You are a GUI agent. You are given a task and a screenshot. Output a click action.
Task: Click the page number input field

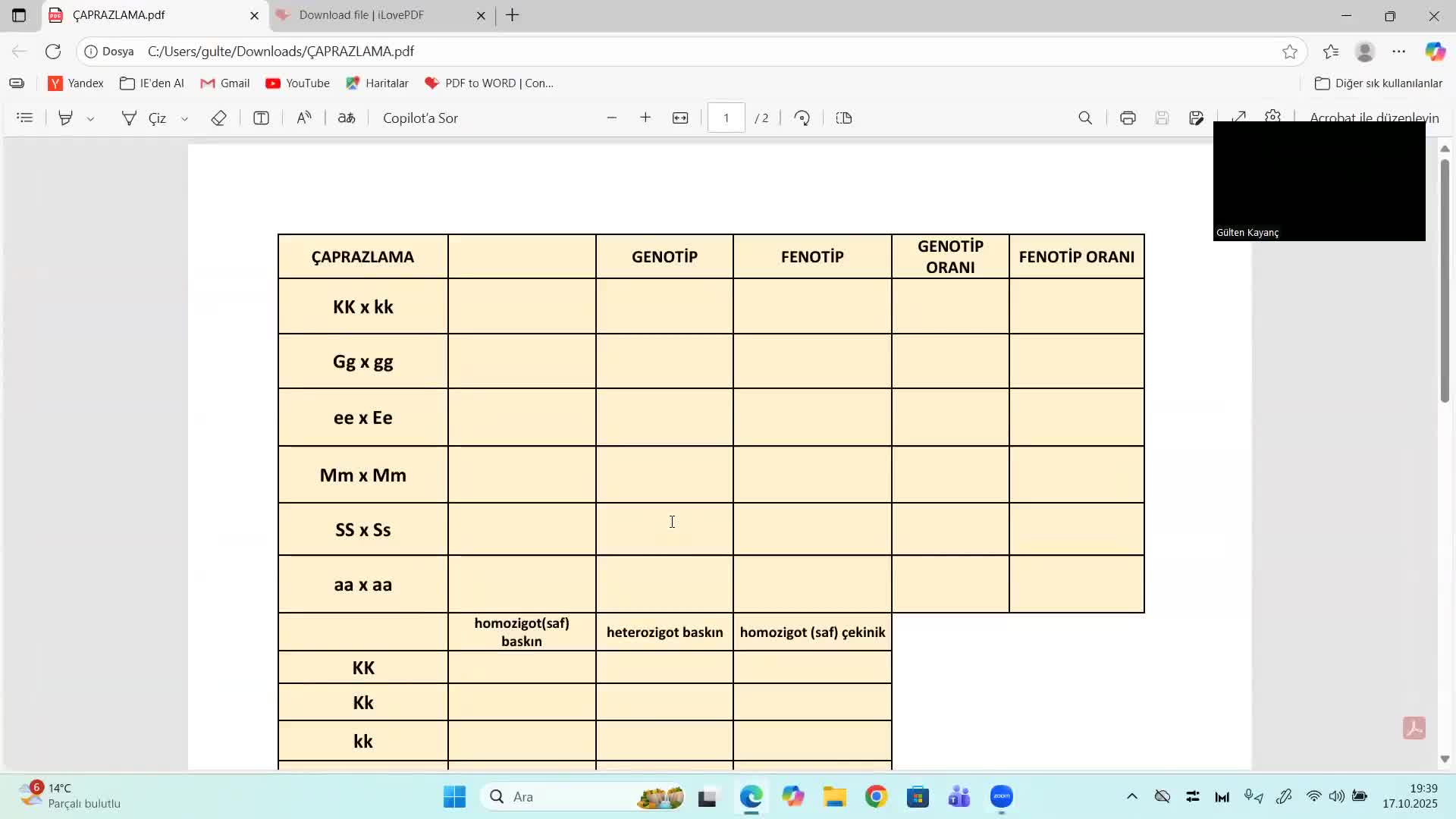[726, 118]
